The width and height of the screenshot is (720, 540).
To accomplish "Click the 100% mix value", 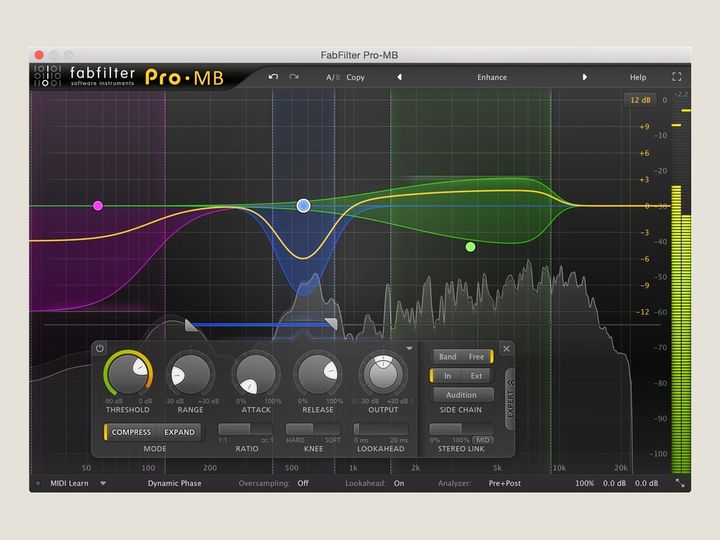I will tap(585, 483).
